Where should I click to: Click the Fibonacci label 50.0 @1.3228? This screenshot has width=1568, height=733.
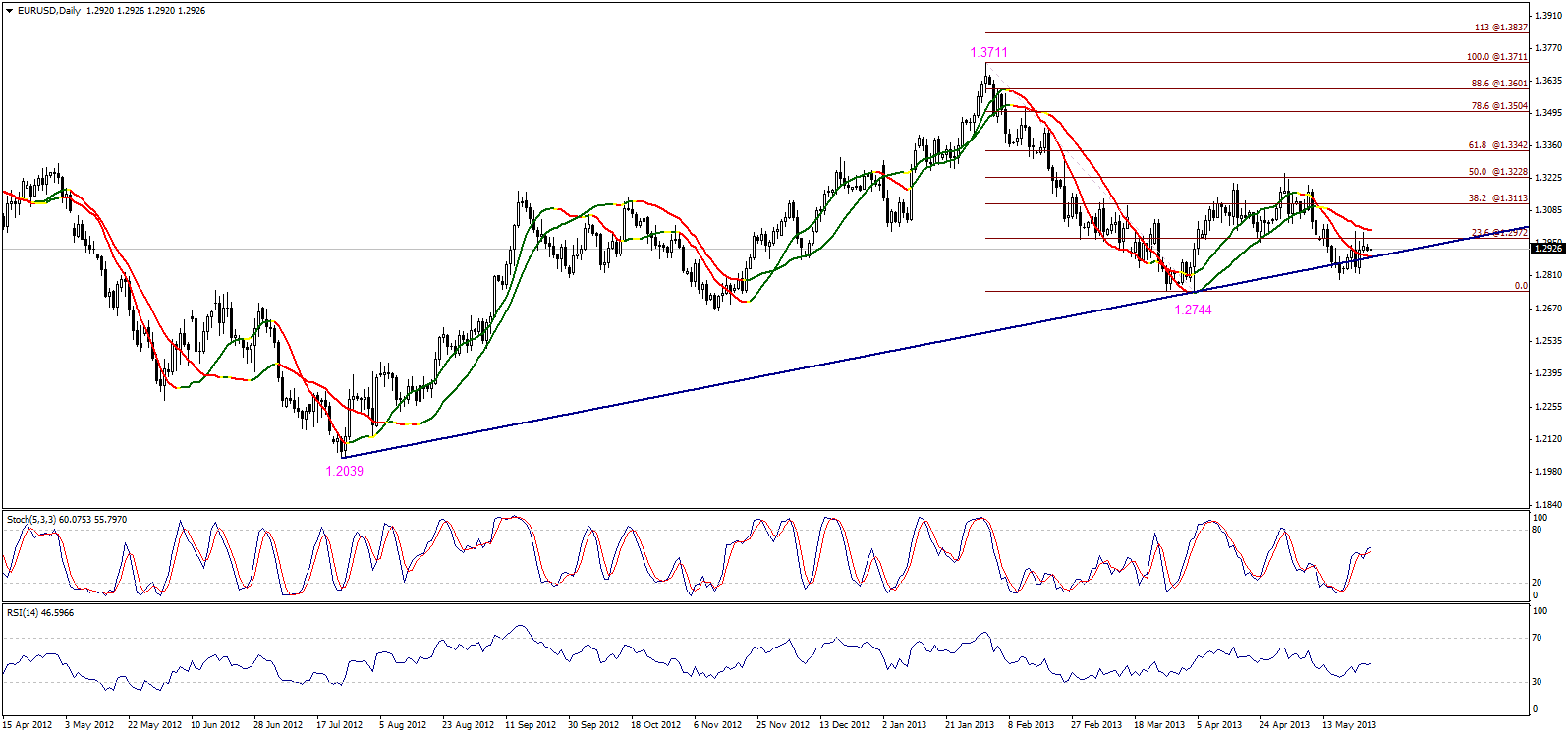click(x=1498, y=172)
